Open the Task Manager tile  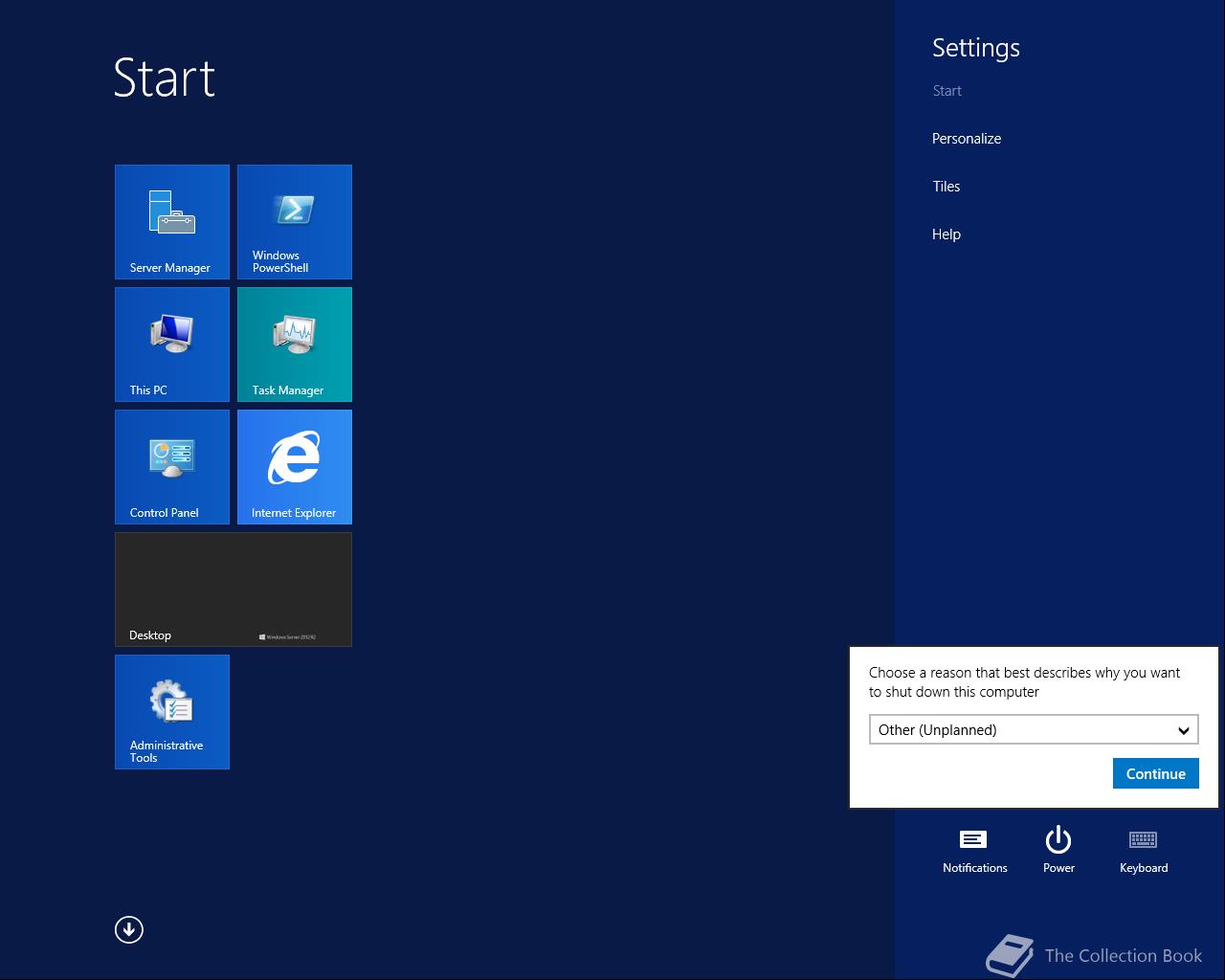pyautogui.click(x=295, y=345)
